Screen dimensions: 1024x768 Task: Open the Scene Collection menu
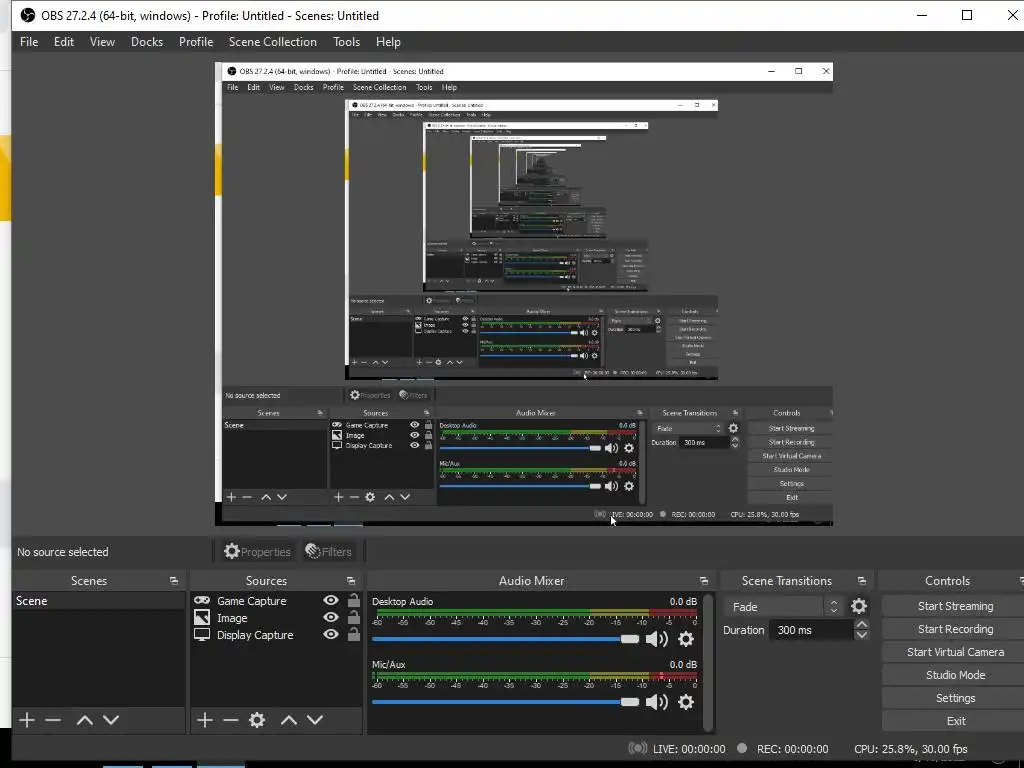coord(272,42)
